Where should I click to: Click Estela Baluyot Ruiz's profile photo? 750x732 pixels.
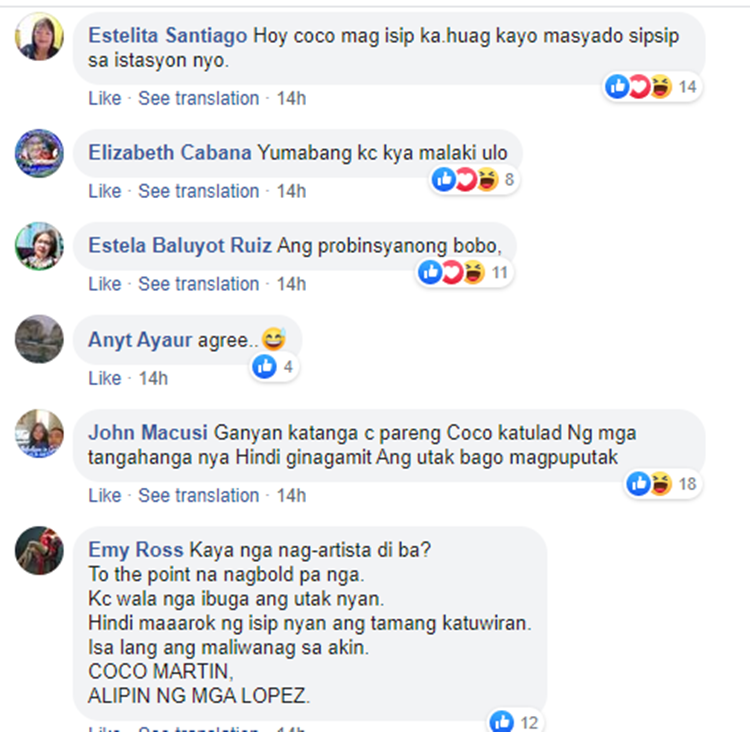click(39, 246)
